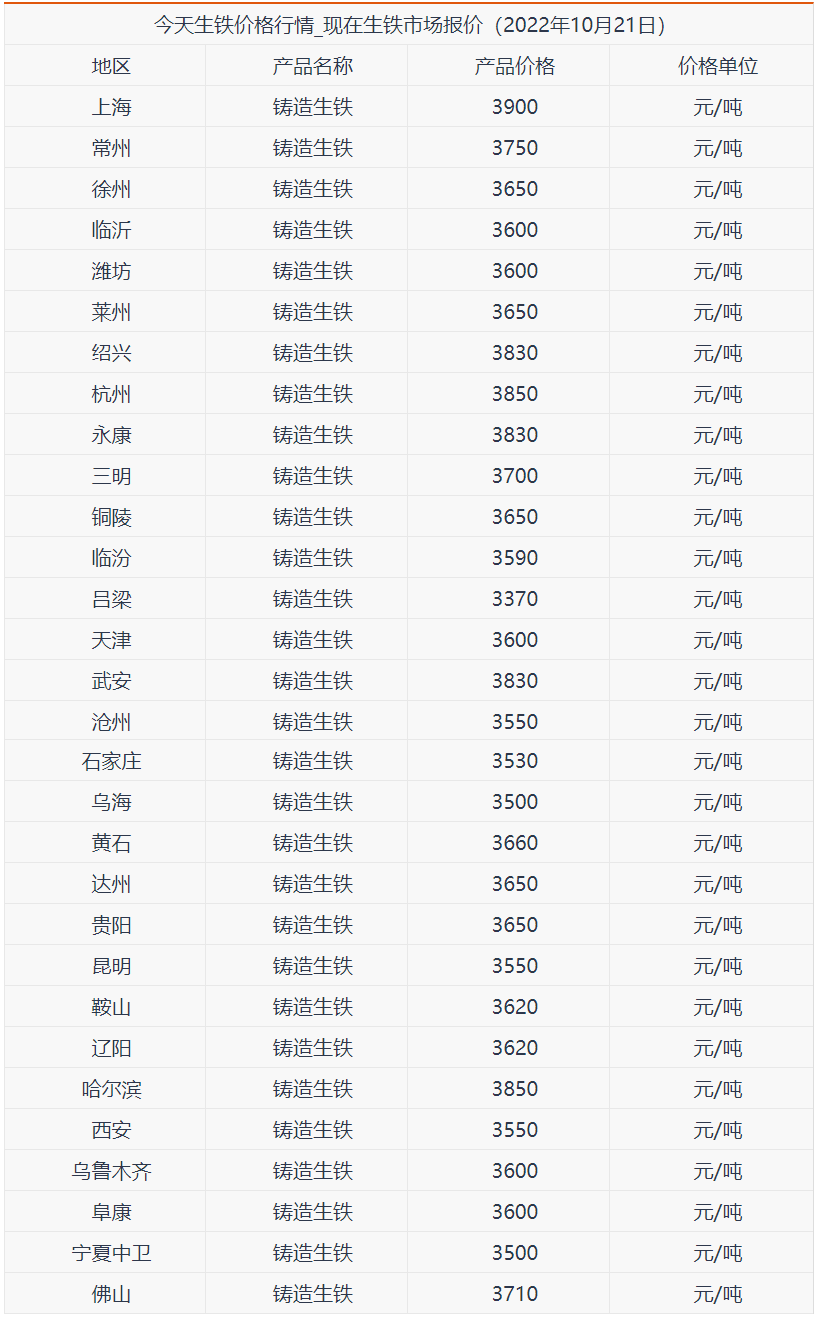Click the 黄石 price 3660

pos(515,843)
